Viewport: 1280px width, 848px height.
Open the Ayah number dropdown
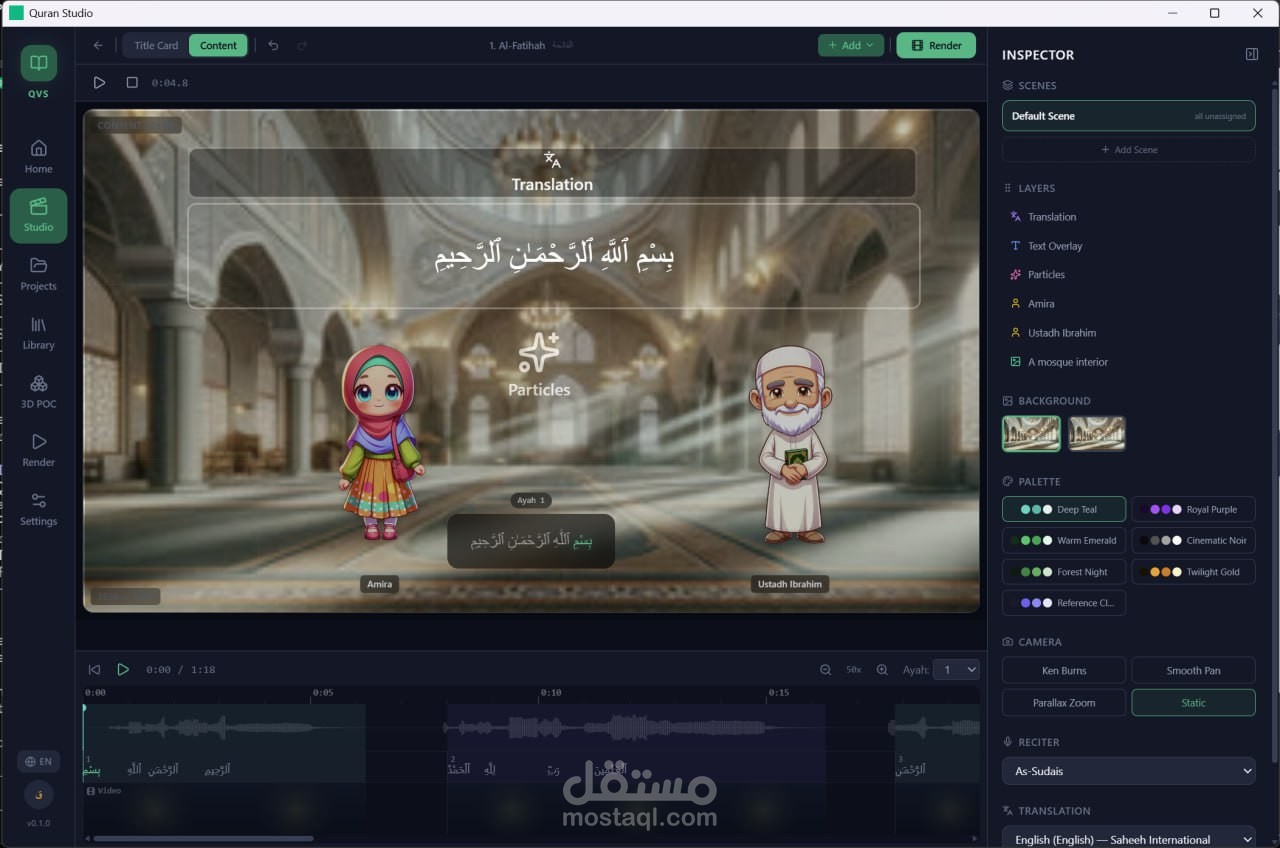pyautogui.click(x=956, y=669)
